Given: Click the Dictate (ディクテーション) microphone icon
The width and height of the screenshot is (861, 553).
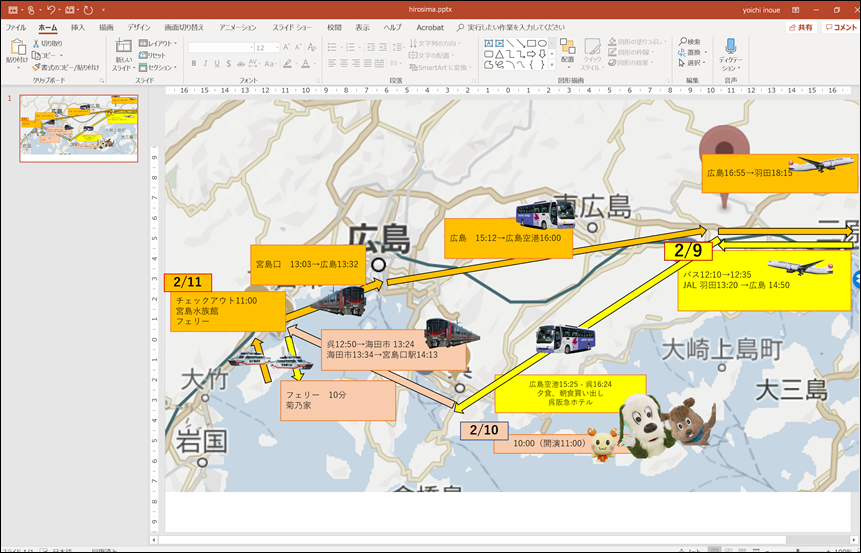Looking at the screenshot, I should click(730, 46).
